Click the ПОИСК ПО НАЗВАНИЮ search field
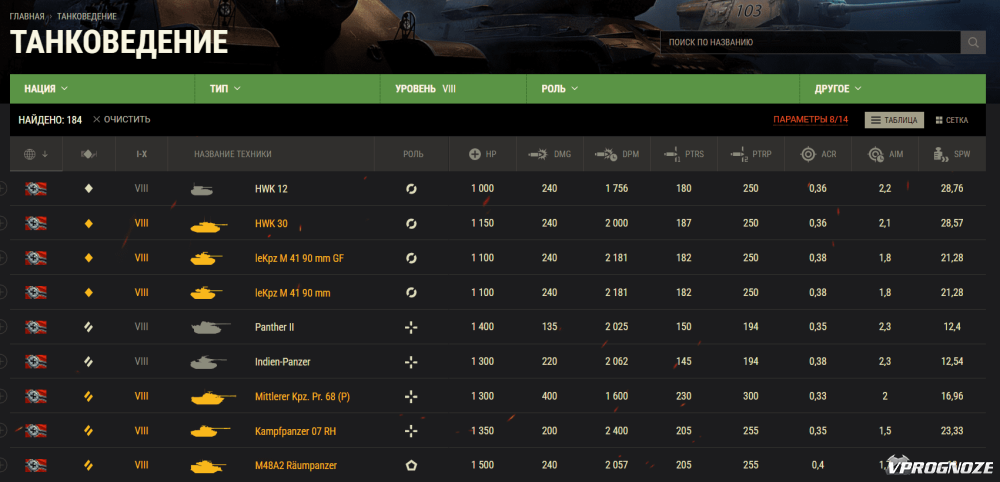Image resolution: width=1000 pixels, height=482 pixels. point(810,43)
